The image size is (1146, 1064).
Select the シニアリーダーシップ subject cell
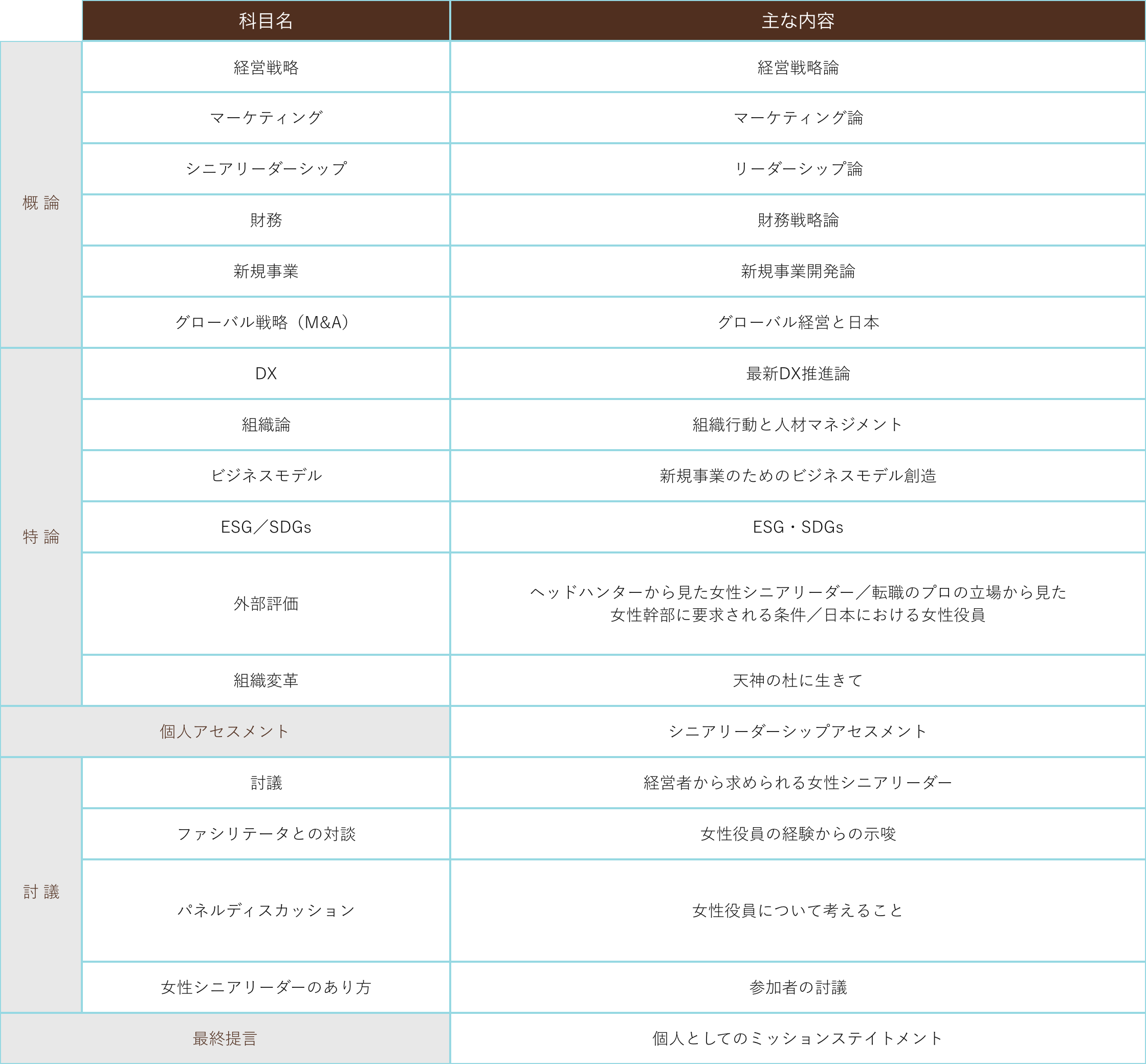(266, 169)
